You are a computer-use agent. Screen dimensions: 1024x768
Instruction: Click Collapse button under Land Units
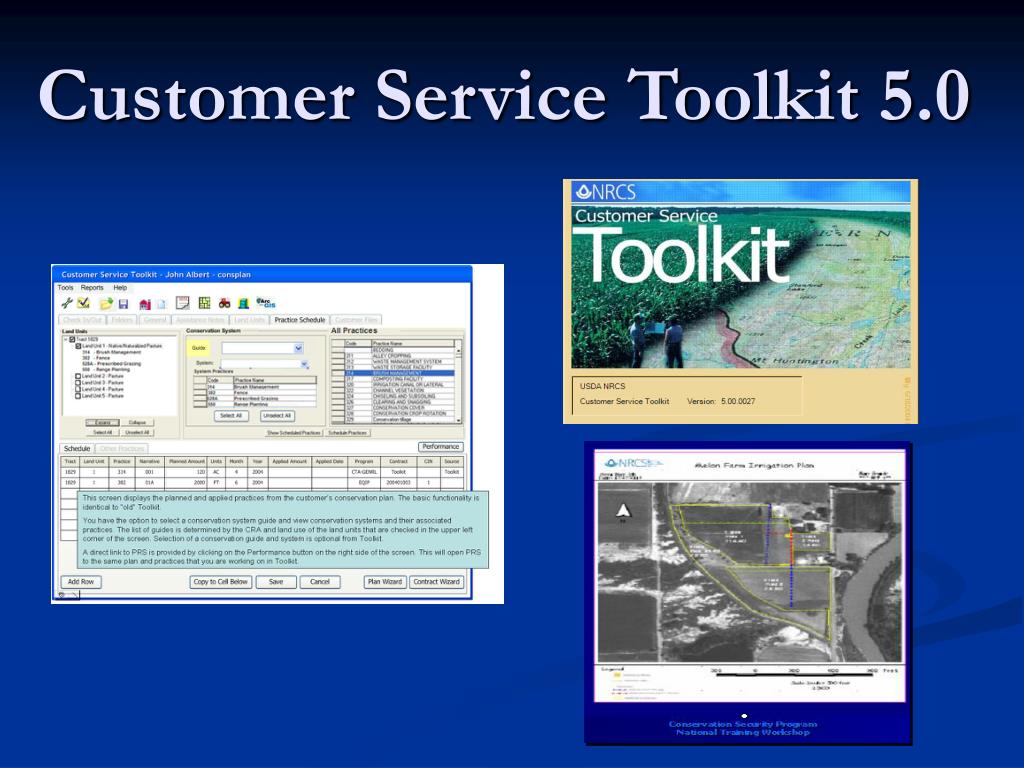[137, 423]
